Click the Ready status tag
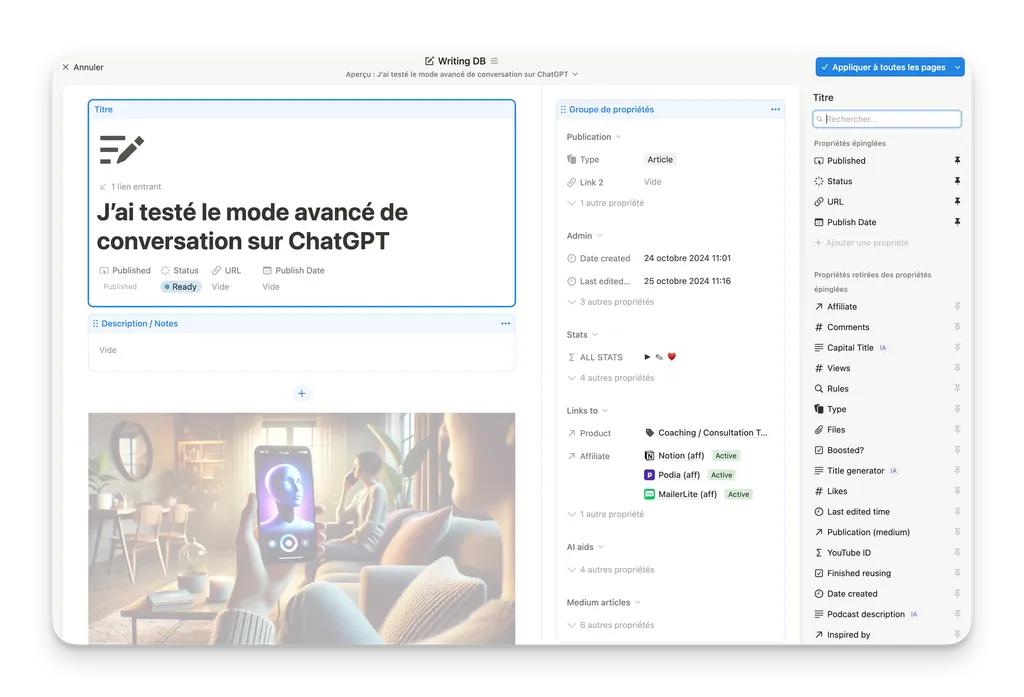The height and width of the screenshot is (697, 1024). [x=181, y=287]
